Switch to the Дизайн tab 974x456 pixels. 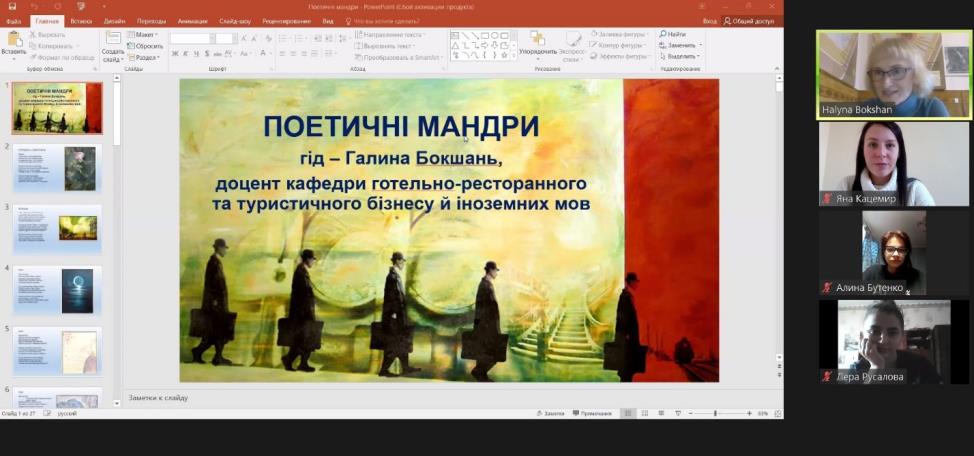(114, 21)
